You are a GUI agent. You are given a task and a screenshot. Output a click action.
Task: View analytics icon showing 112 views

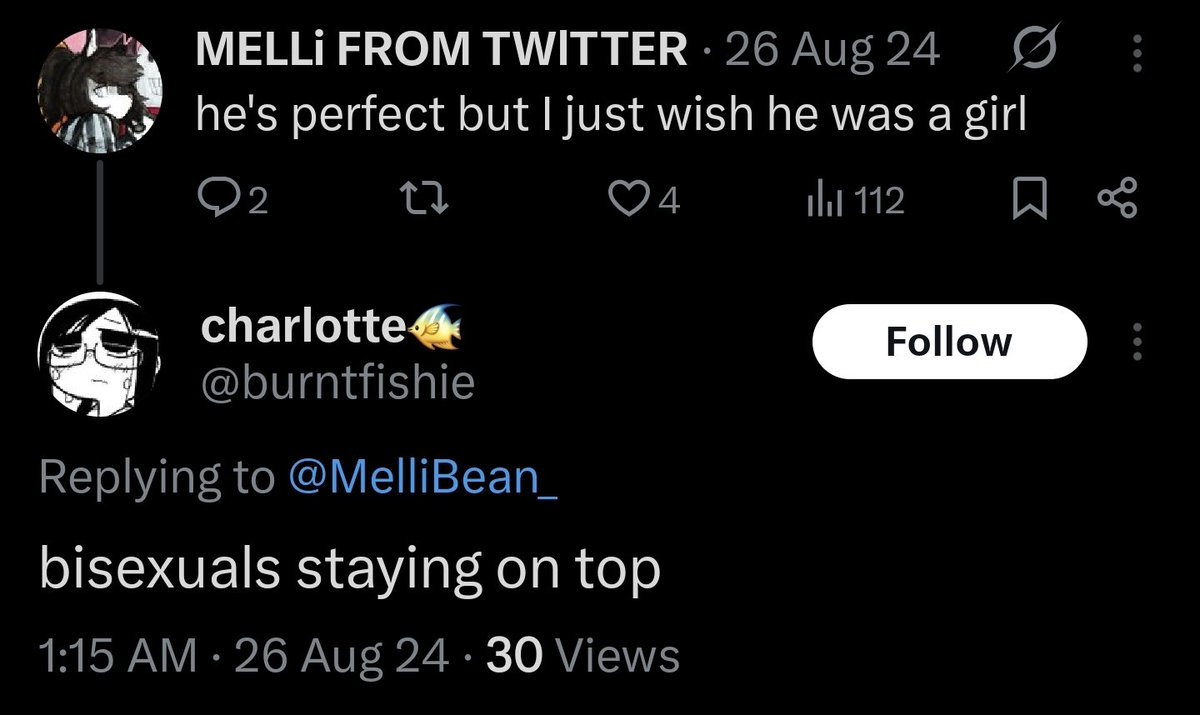point(820,202)
